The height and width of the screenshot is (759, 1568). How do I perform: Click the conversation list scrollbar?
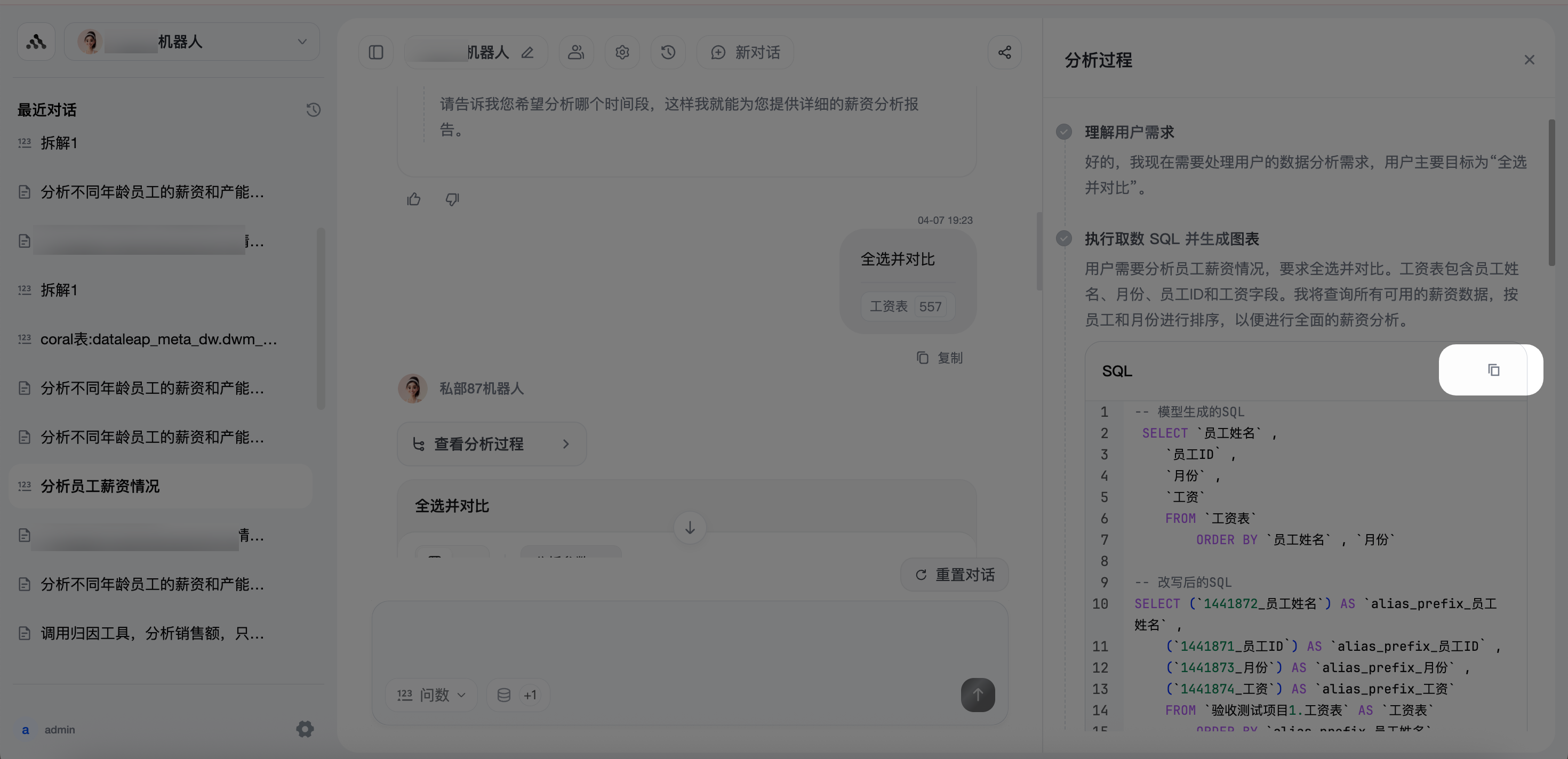(321, 319)
